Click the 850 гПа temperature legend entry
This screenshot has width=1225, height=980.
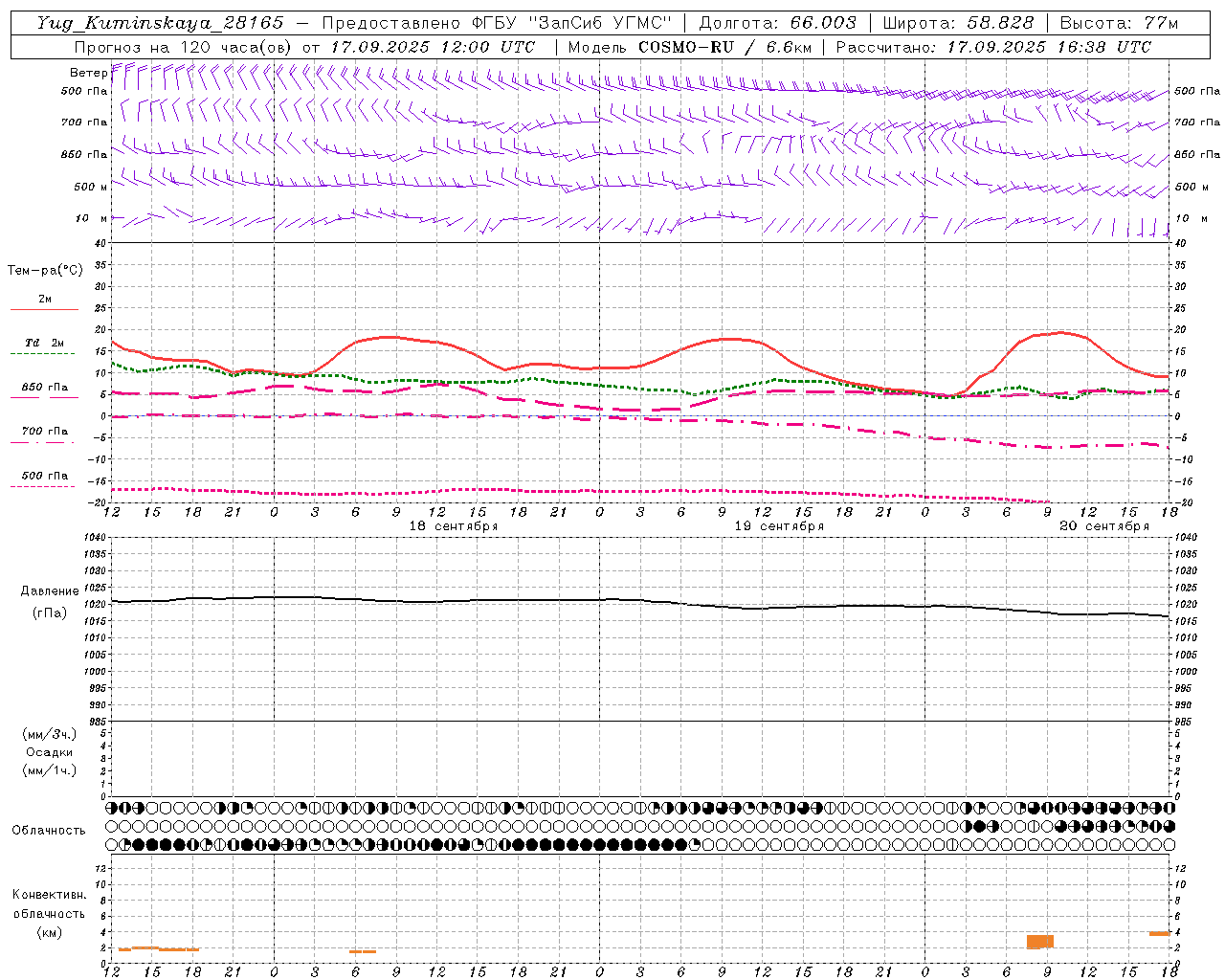pos(44,388)
